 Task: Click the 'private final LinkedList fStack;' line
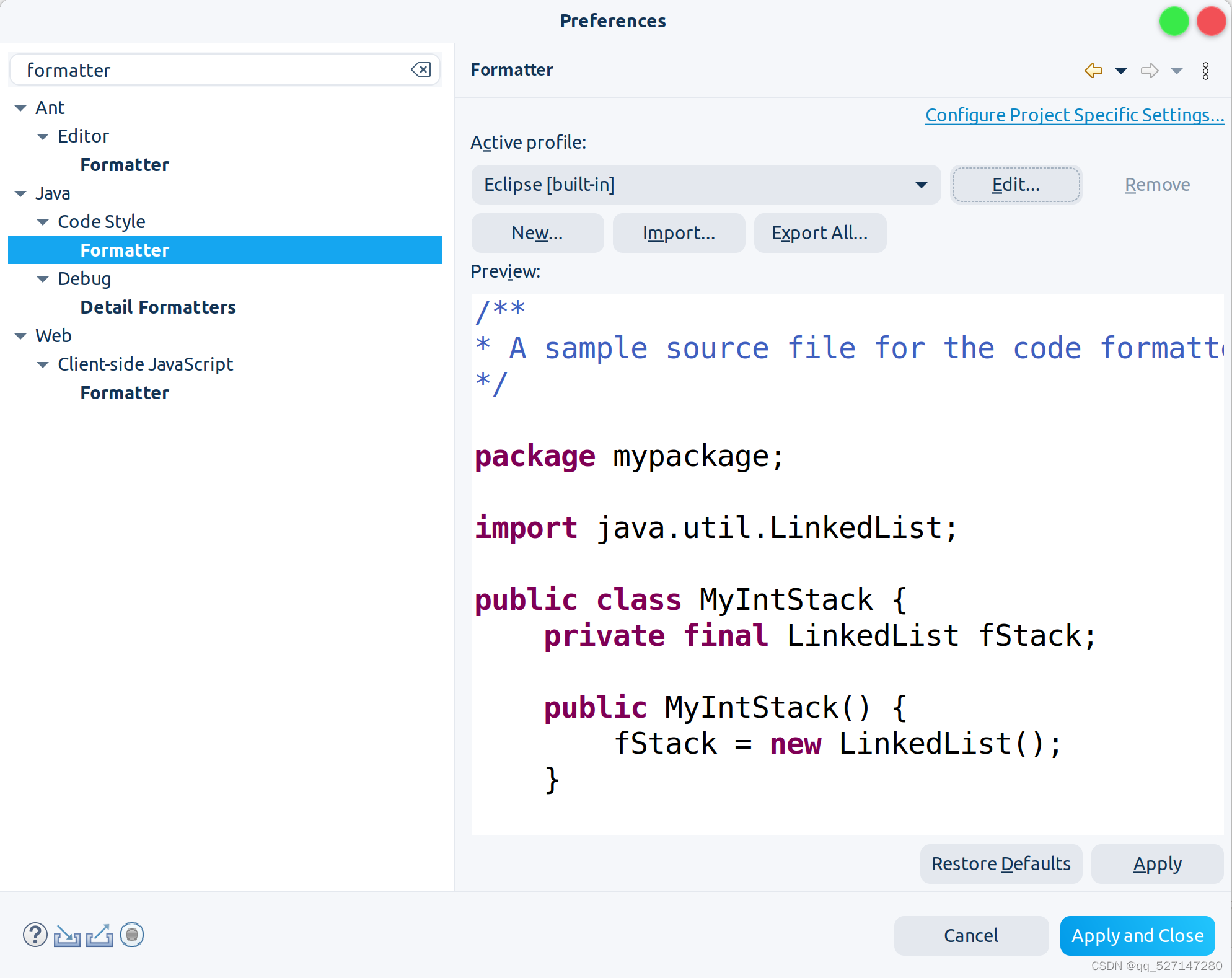tap(820, 637)
